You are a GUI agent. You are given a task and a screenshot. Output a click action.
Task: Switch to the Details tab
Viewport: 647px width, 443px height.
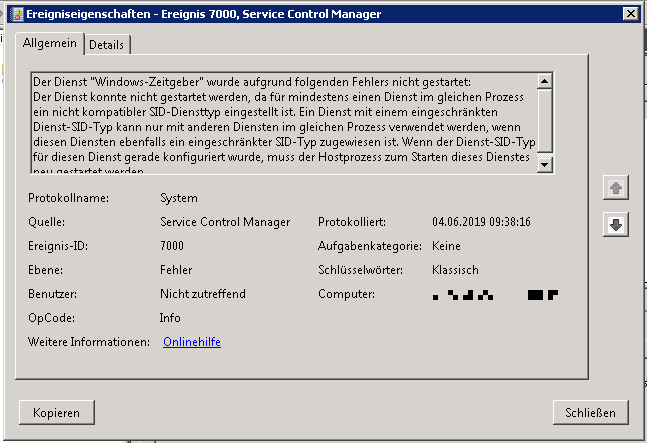[x=108, y=45]
